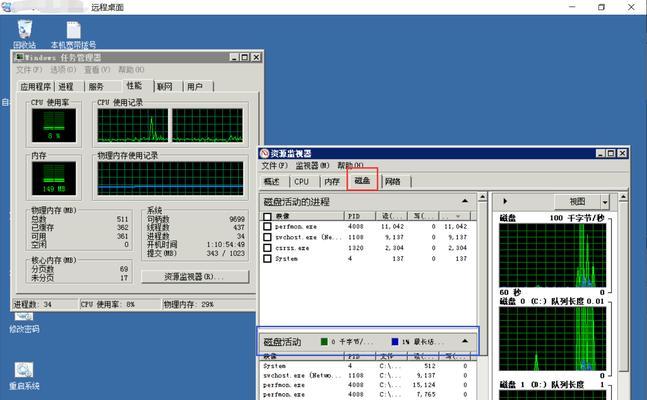Collapse the graphs pane with the arrow button
Screen dimensions: 647x400
pos(505,201)
